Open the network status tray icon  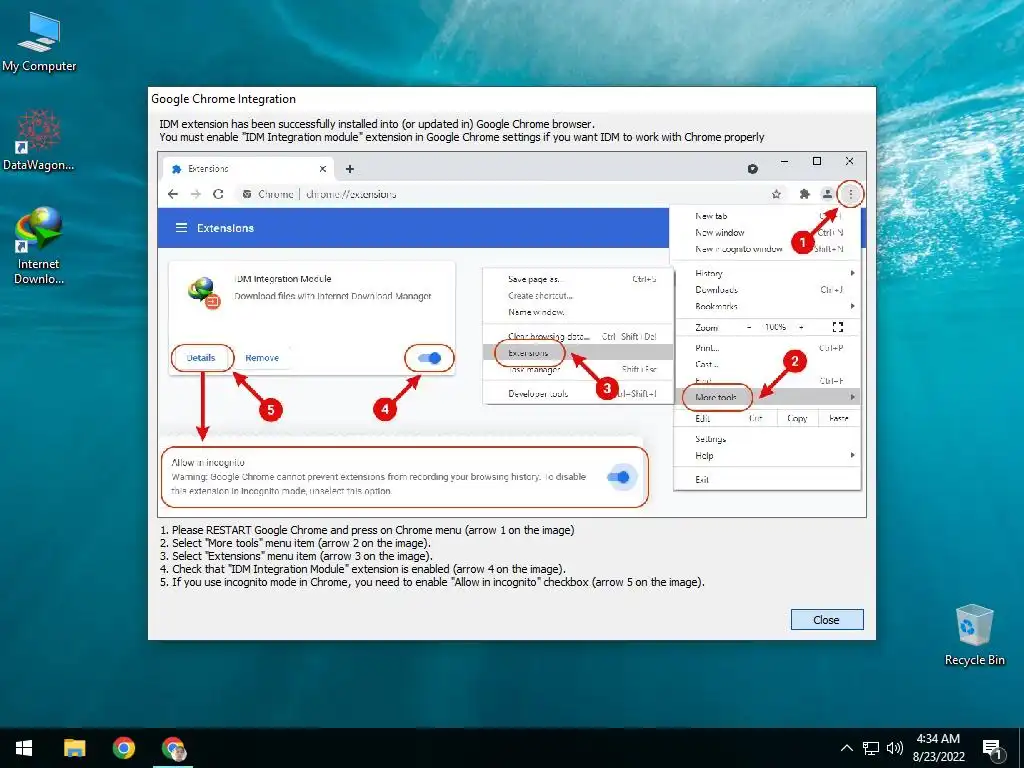[x=871, y=748]
